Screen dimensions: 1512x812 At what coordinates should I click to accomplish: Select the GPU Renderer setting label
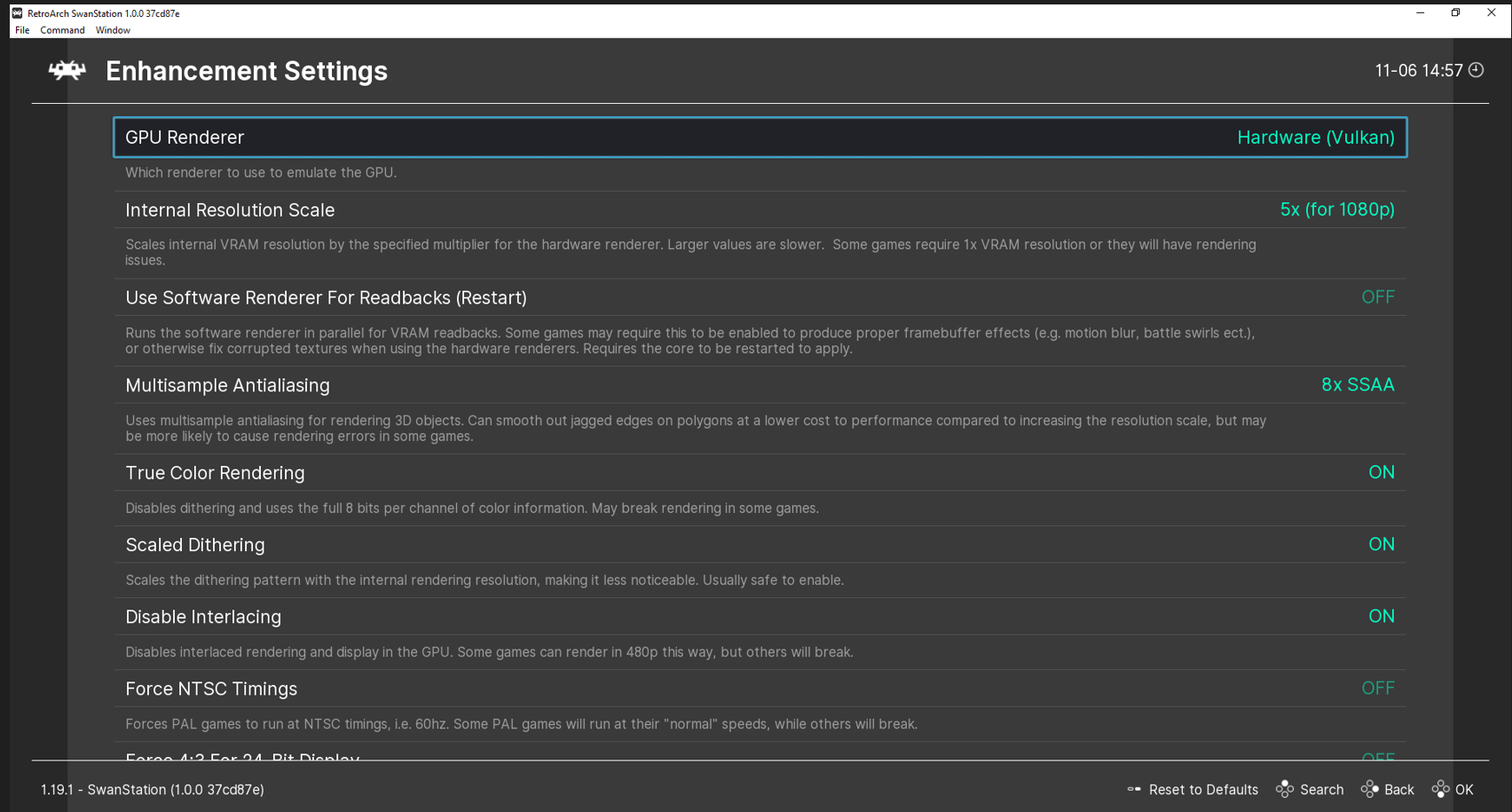click(185, 138)
